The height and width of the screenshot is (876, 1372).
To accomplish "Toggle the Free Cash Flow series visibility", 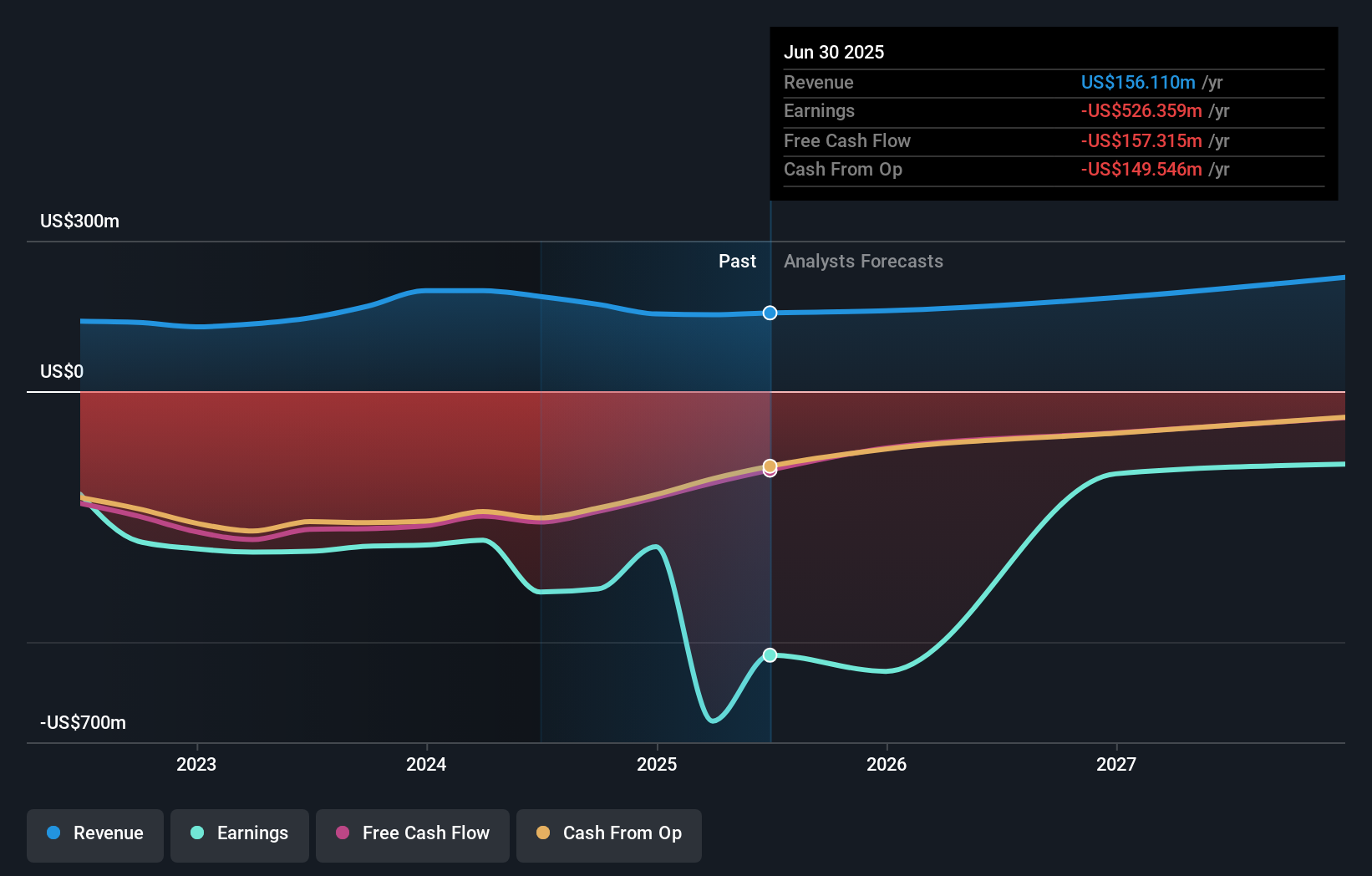I will [412, 833].
